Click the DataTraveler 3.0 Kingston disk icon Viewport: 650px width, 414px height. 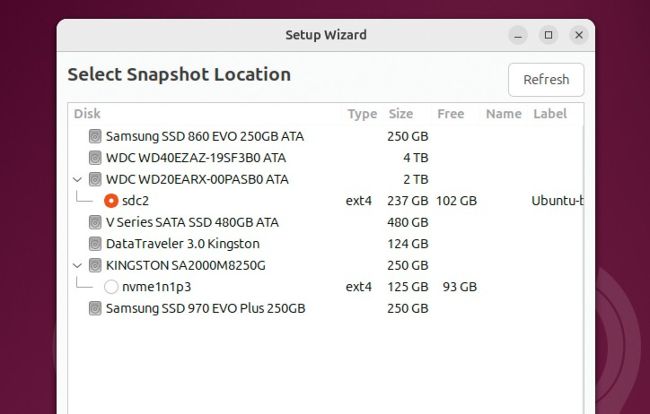pyautogui.click(x=95, y=244)
